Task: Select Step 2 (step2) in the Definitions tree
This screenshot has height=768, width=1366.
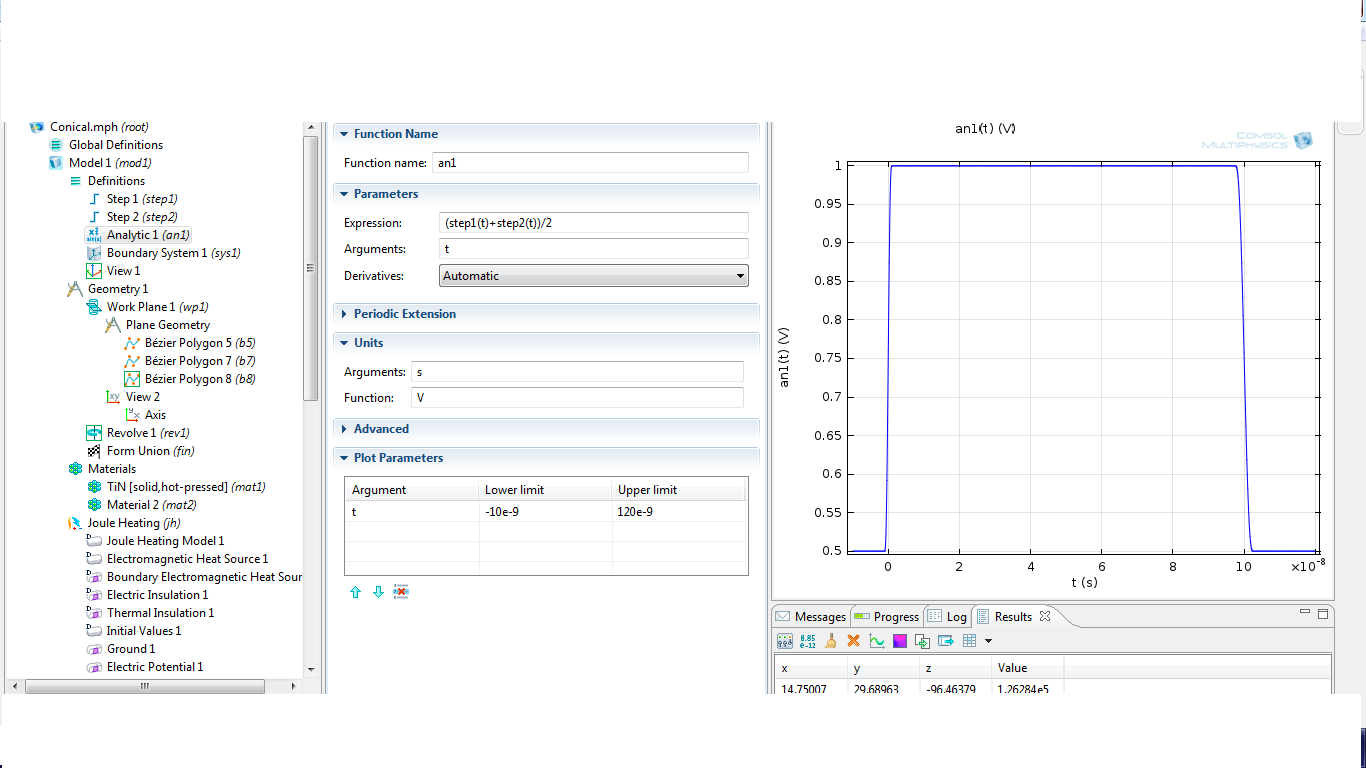Action: 141,217
